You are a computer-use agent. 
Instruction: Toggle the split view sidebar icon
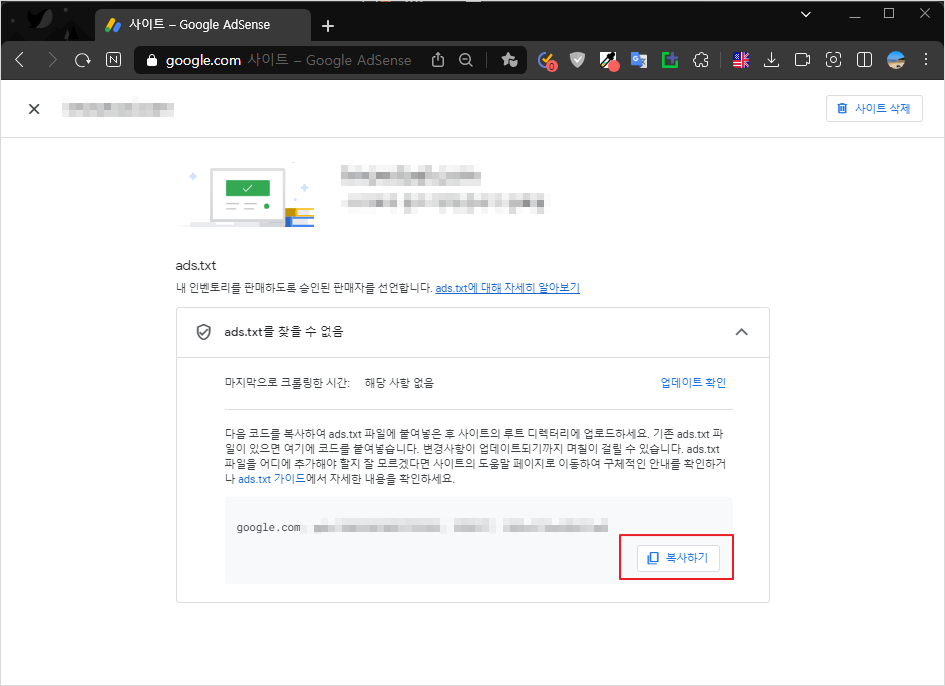point(864,60)
